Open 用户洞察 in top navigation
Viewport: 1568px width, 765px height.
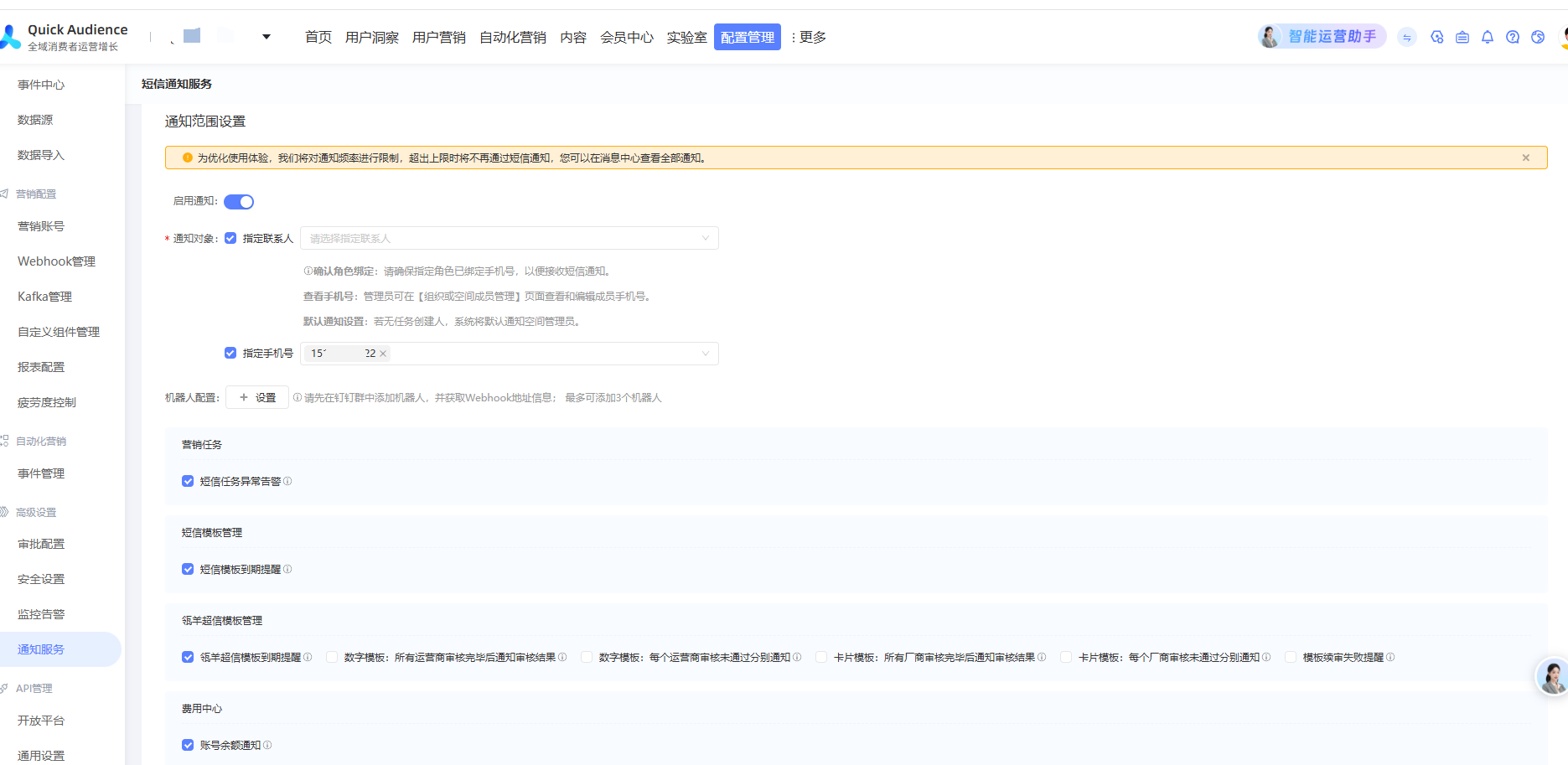point(372,37)
